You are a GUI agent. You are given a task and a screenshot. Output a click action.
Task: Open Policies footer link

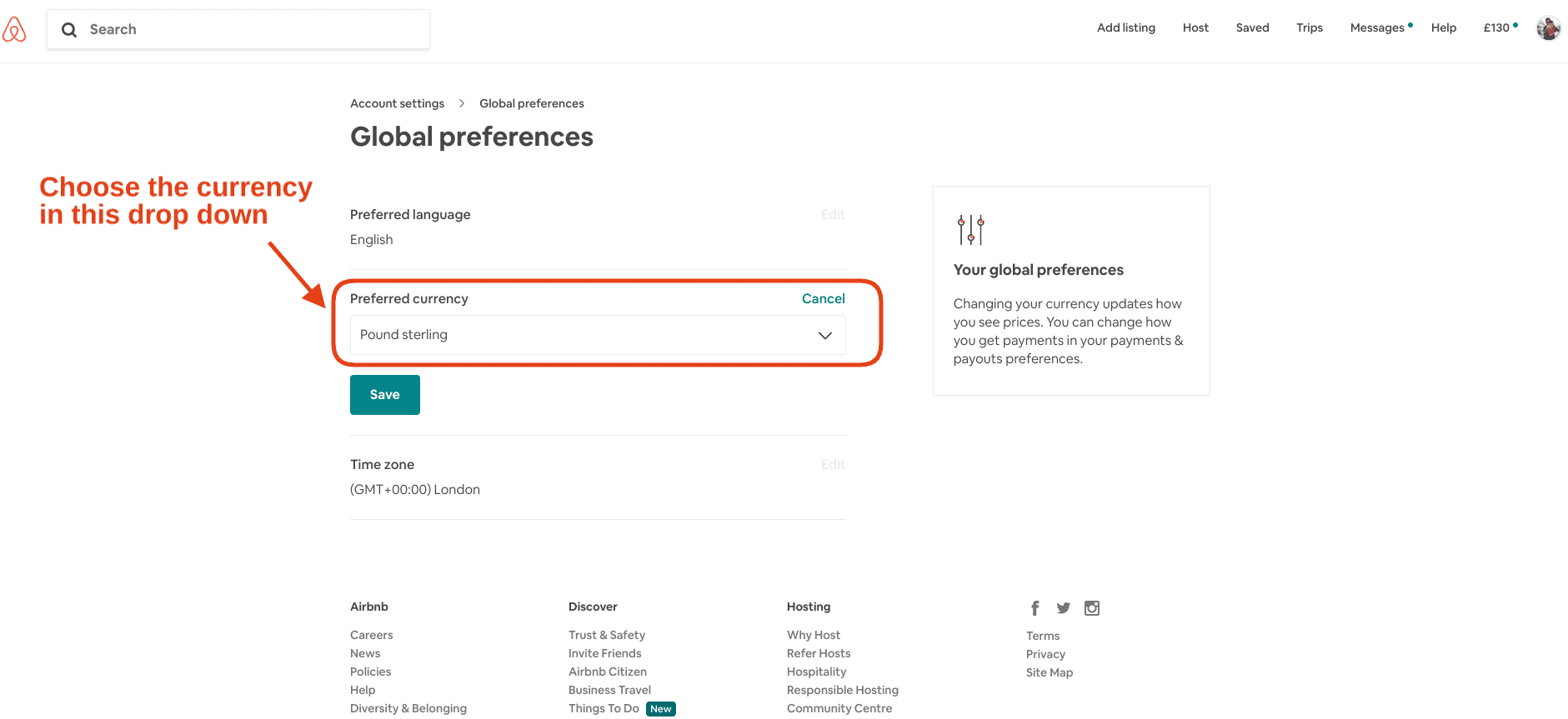tap(371, 672)
